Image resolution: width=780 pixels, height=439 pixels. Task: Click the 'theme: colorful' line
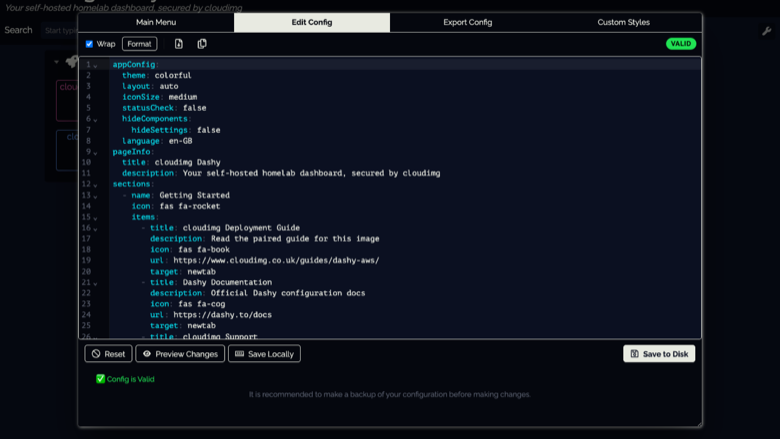[x=157, y=76]
